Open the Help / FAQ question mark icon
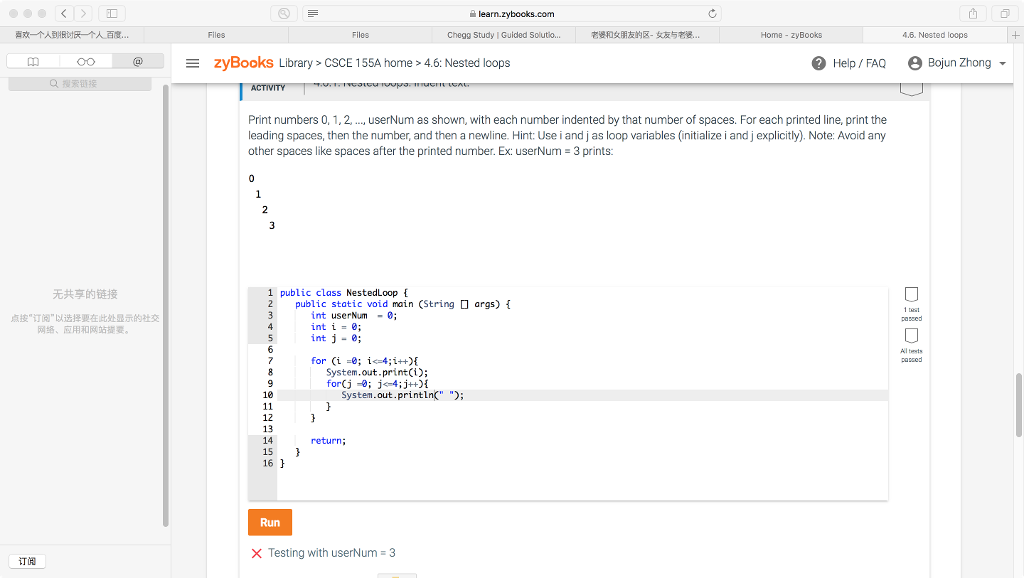Viewport: 1024px width, 578px height. (x=820, y=62)
